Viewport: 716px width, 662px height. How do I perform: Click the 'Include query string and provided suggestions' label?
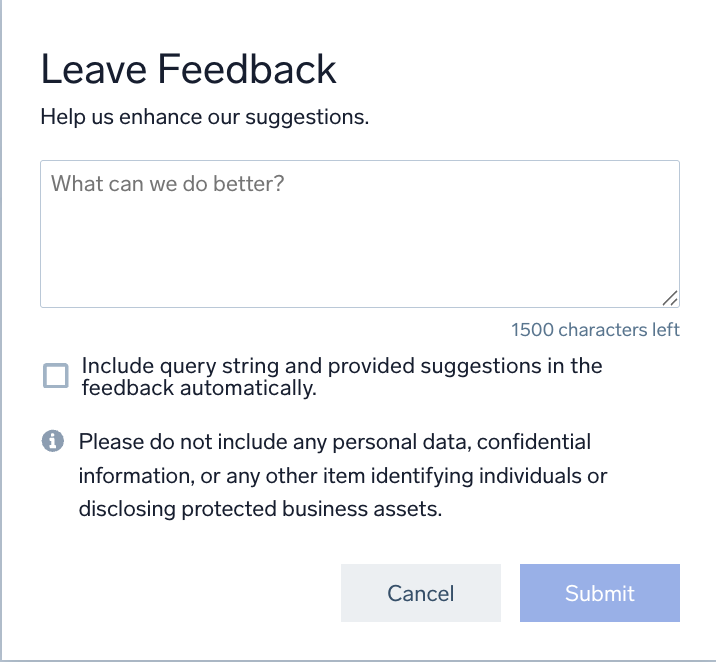click(342, 366)
